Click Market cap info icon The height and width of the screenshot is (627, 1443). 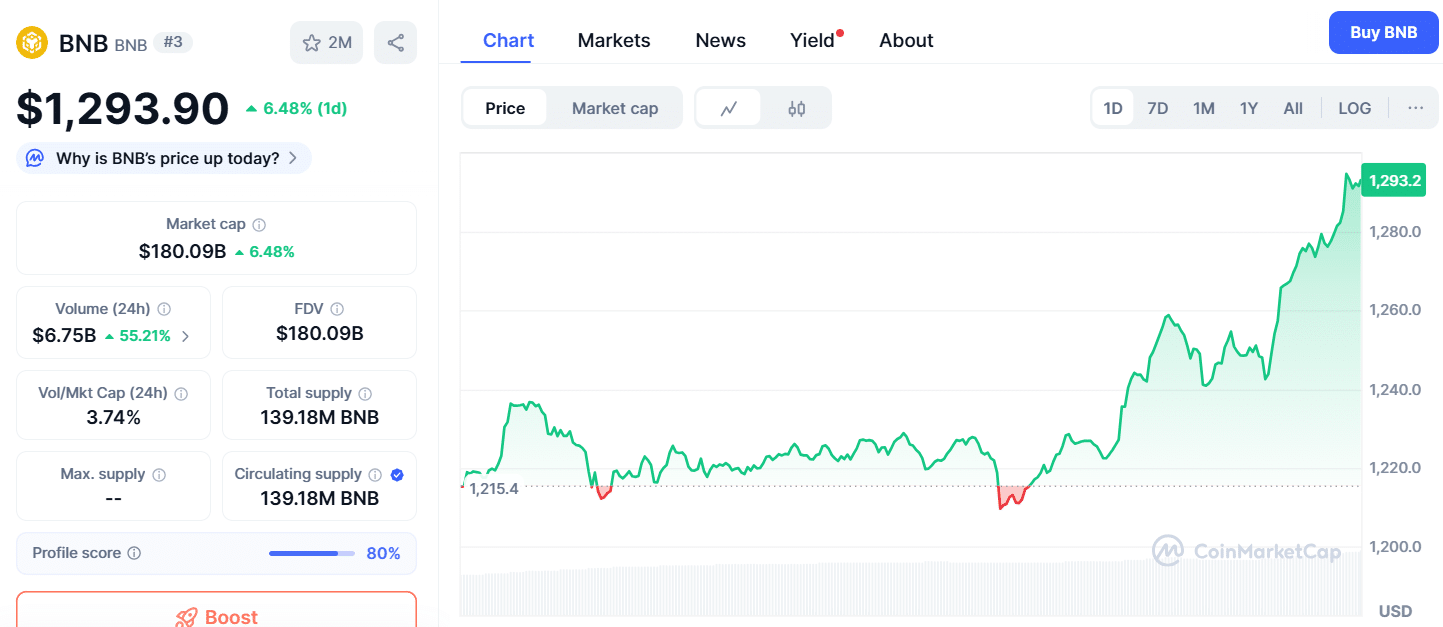tap(259, 225)
